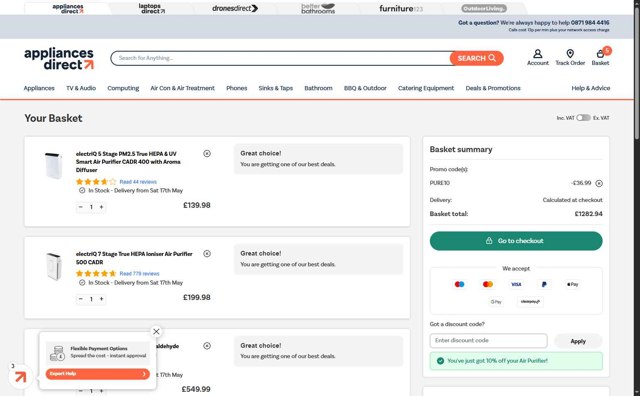Open electriQ 7 Stage purifier product title

[134, 258]
